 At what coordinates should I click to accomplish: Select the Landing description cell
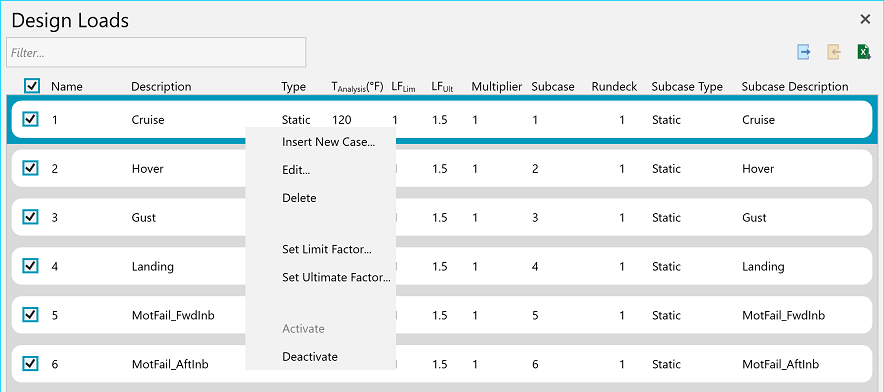(152, 266)
